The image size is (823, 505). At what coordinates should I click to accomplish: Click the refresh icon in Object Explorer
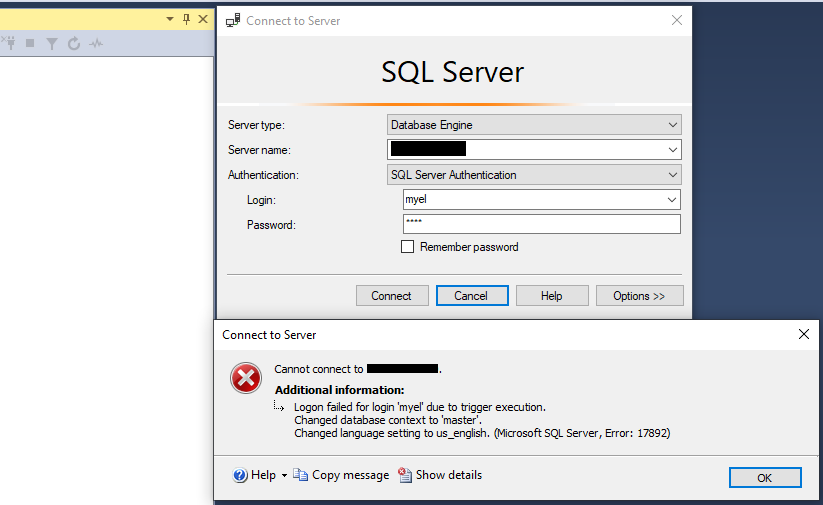74,44
